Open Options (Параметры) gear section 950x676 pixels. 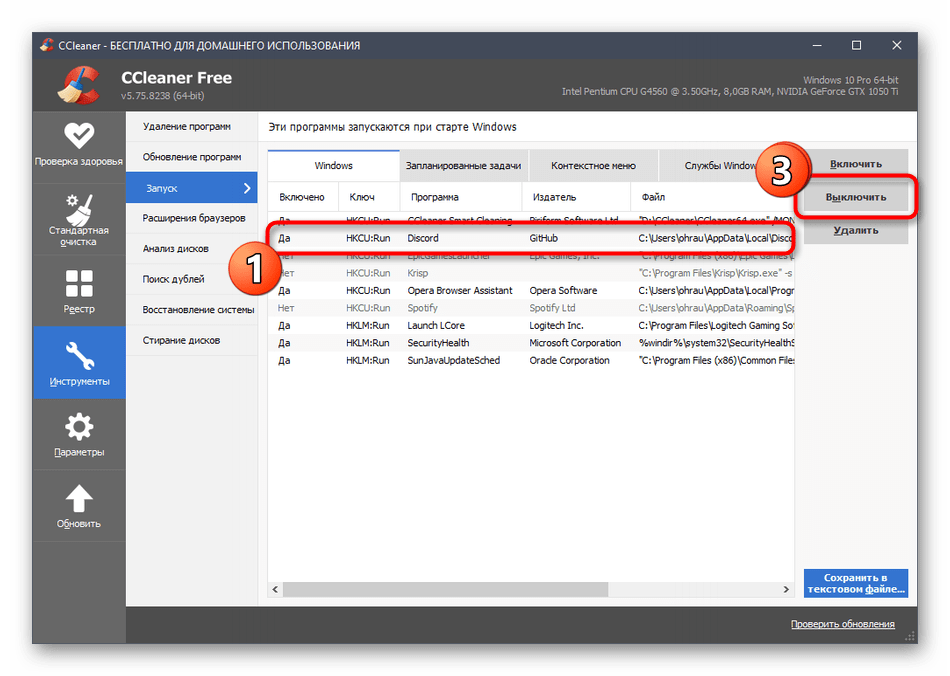[79, 434]
